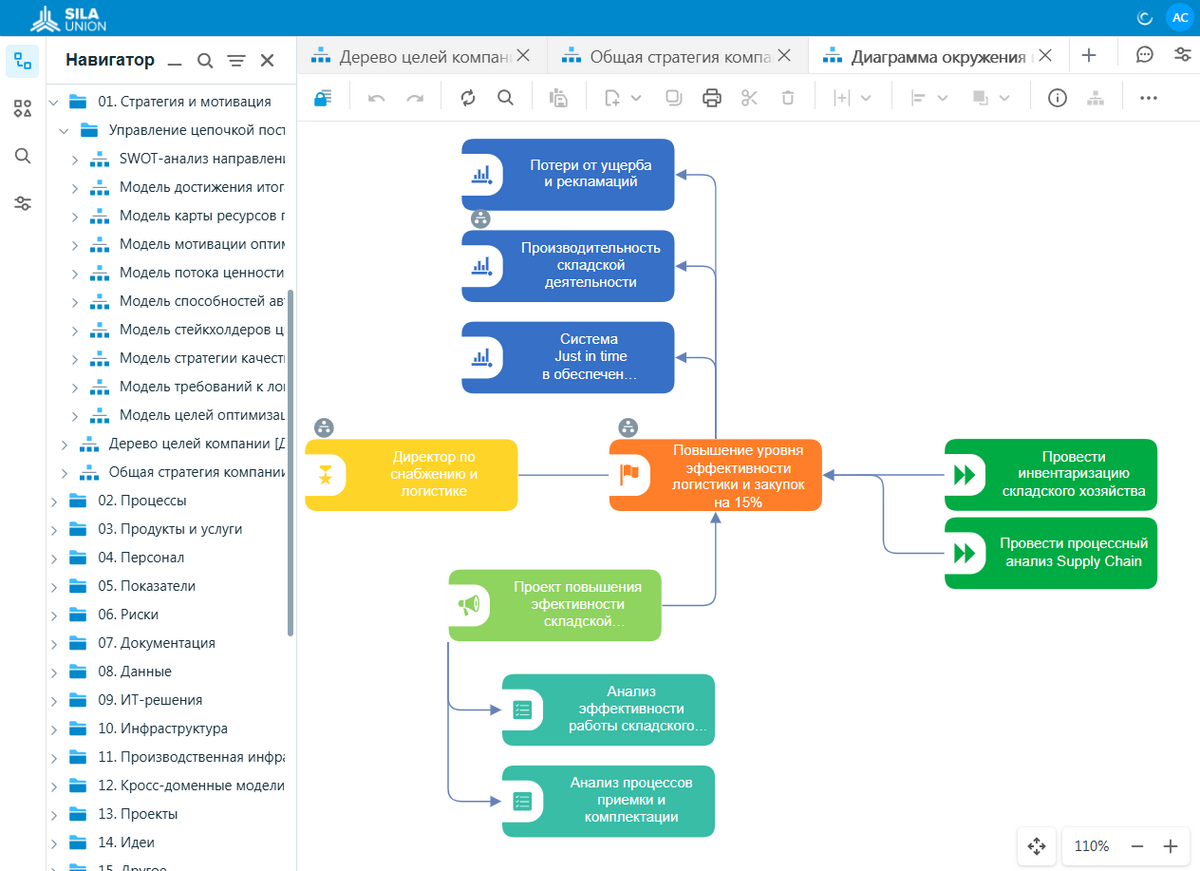The image size is (1200, 871).
Task: Expand the 05. Показатели folder
Action: tap(54, 586)
